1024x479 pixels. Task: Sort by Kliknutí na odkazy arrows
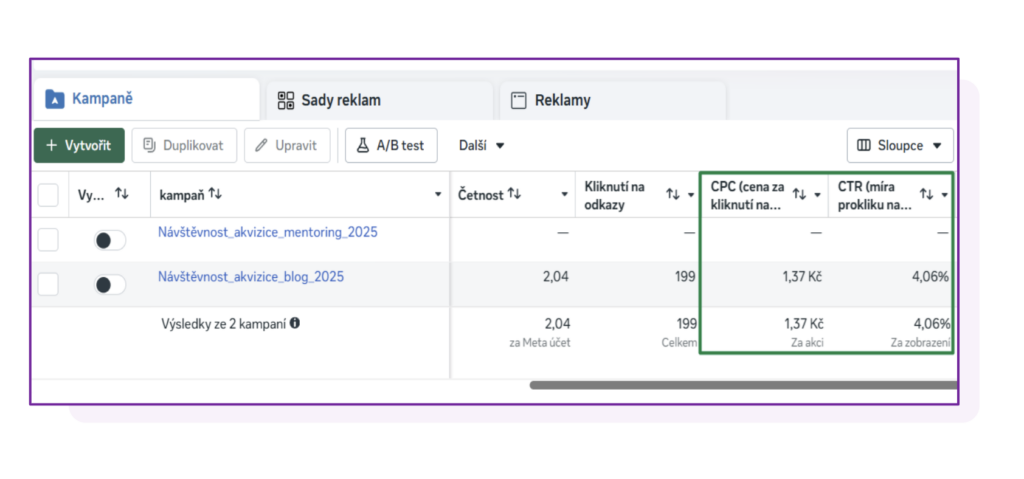click(x=673, y=194)
